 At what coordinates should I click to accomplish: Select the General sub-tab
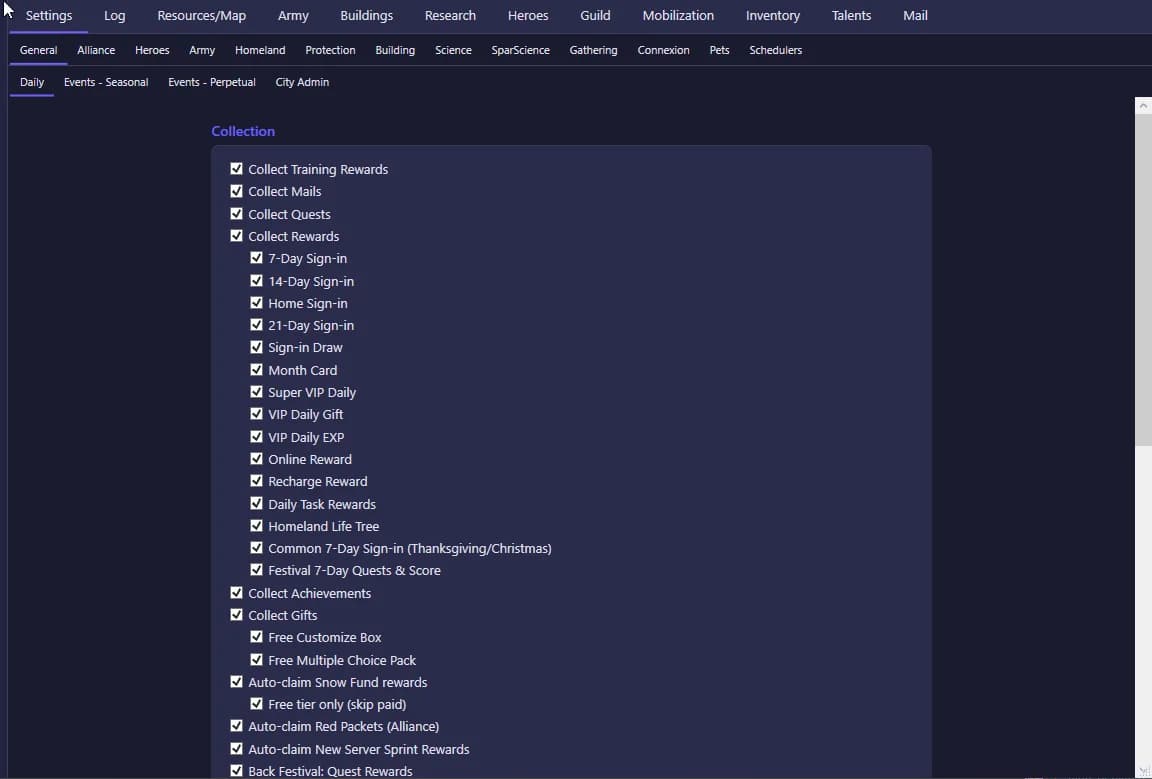pyautogui.click(x=38, y=50)
